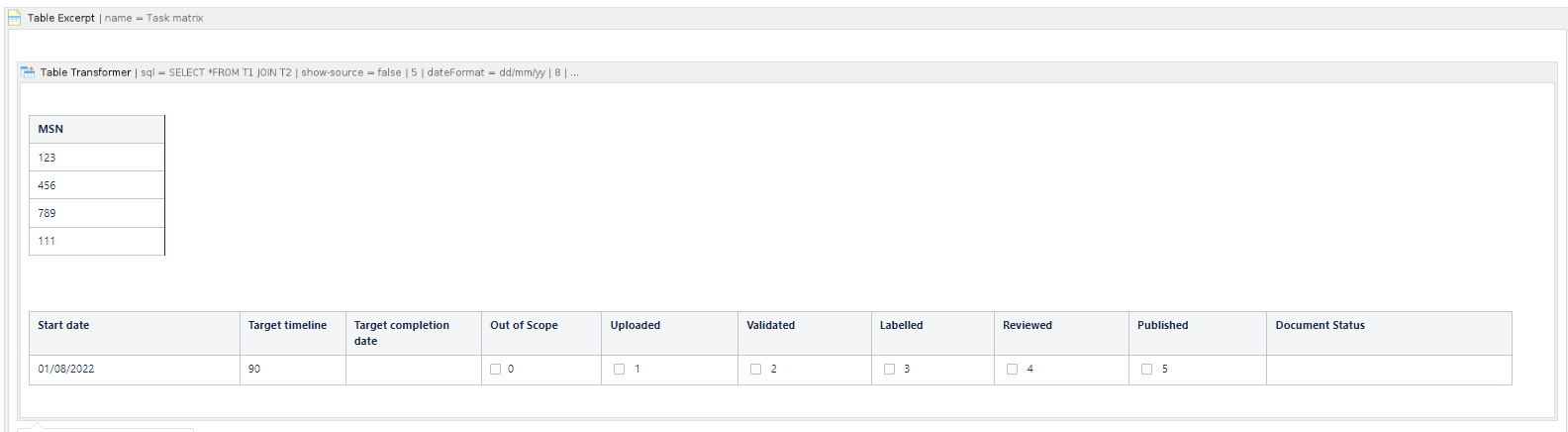This screenshot has width=1568, height=432.
Task: Click the Labelled column header
Action: pos(932,334)
